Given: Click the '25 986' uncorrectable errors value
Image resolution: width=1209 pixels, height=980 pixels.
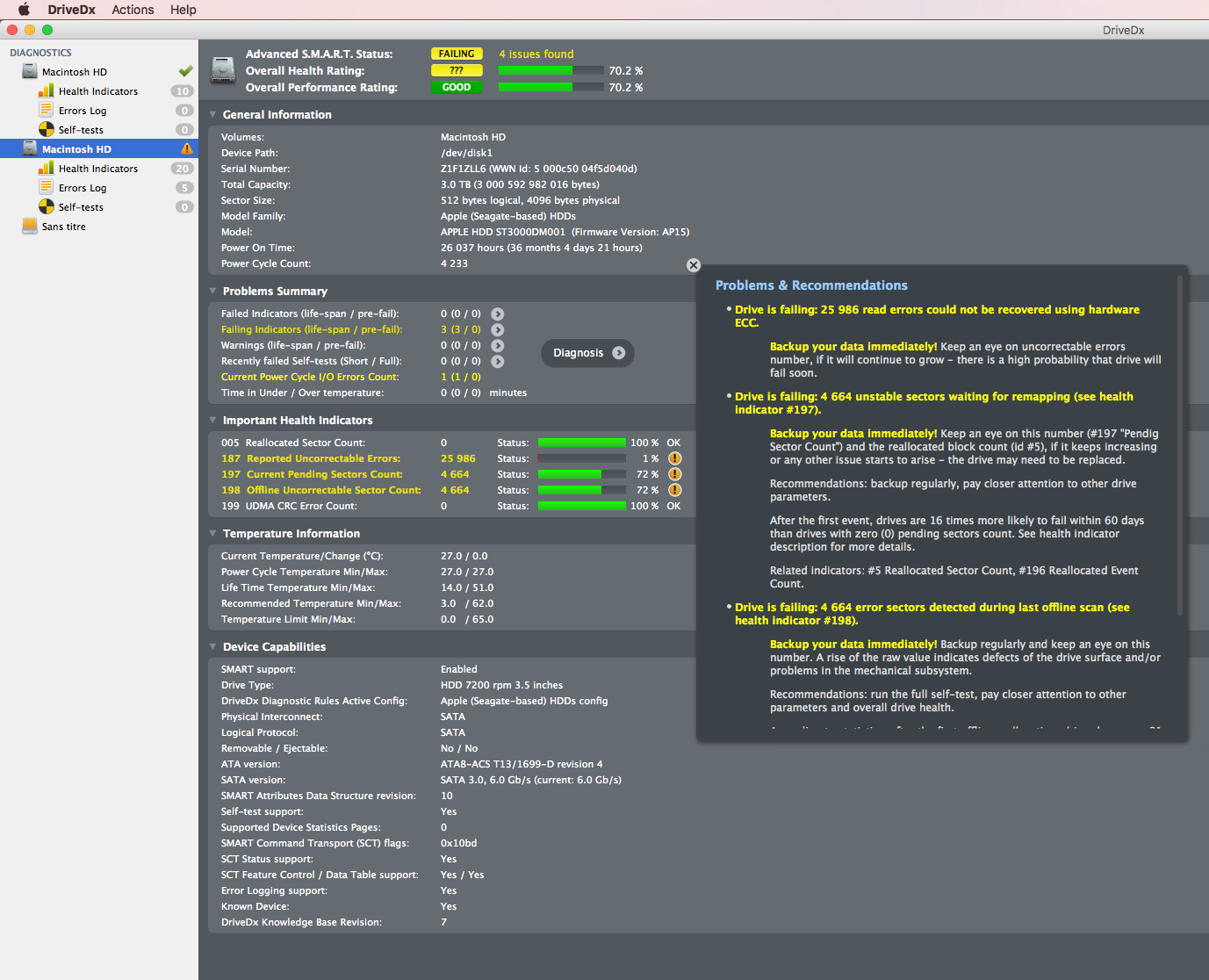Looking at the screenshot, I should click(458, 458).
